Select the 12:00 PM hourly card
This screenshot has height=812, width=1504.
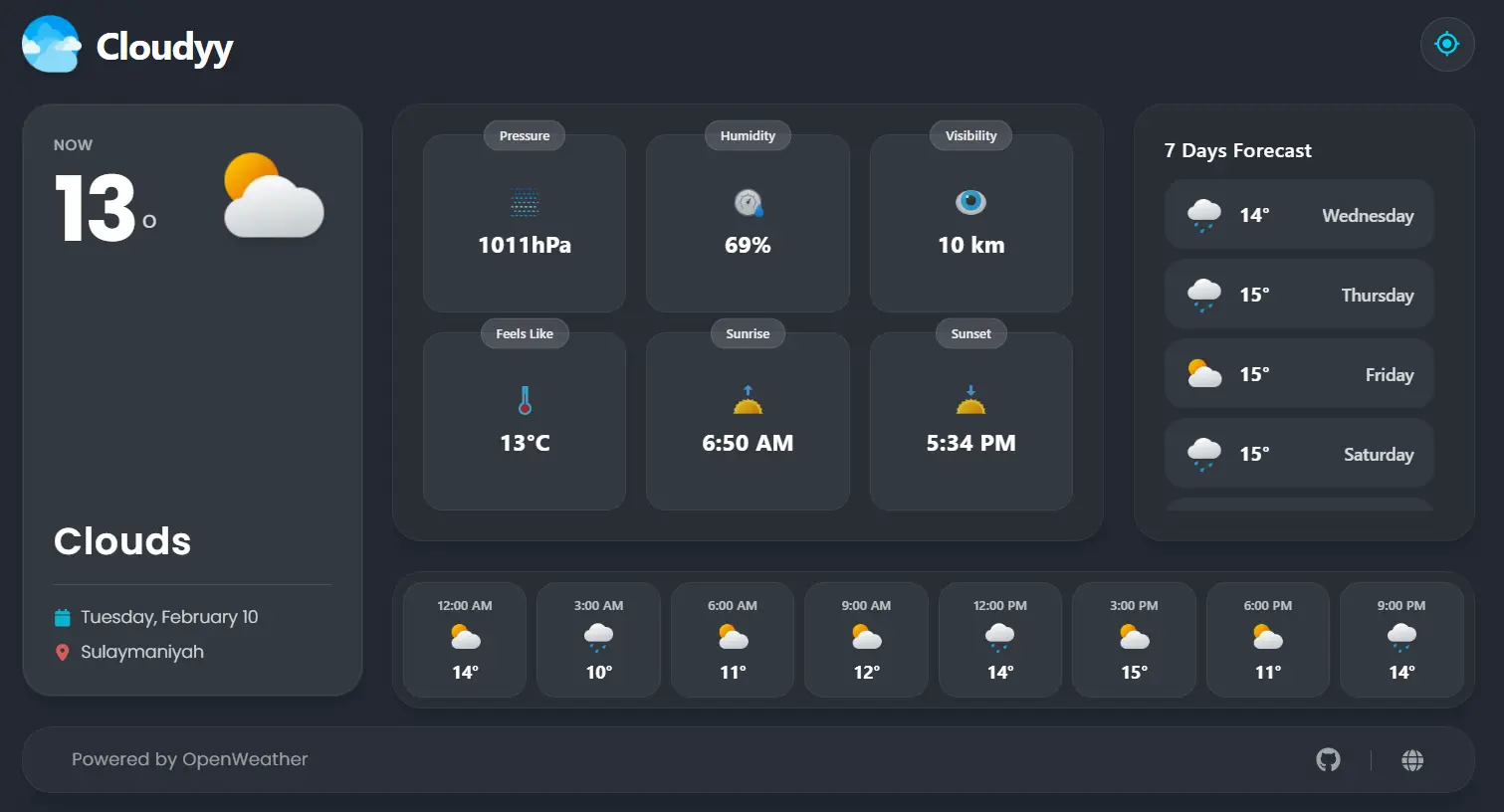1000,640
